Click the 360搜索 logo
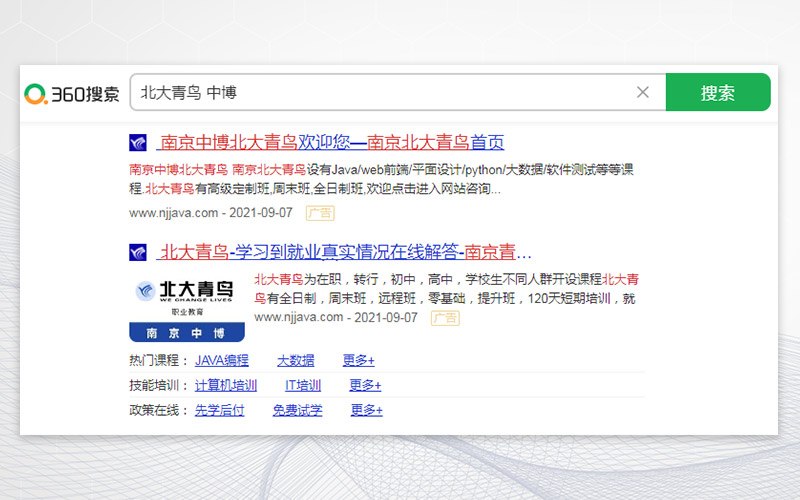The image size is (800, 500). tap(72, 94)
